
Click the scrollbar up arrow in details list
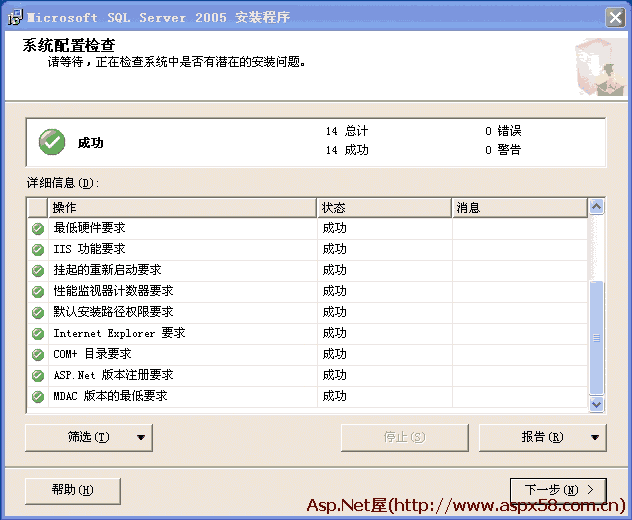point(596,207)
